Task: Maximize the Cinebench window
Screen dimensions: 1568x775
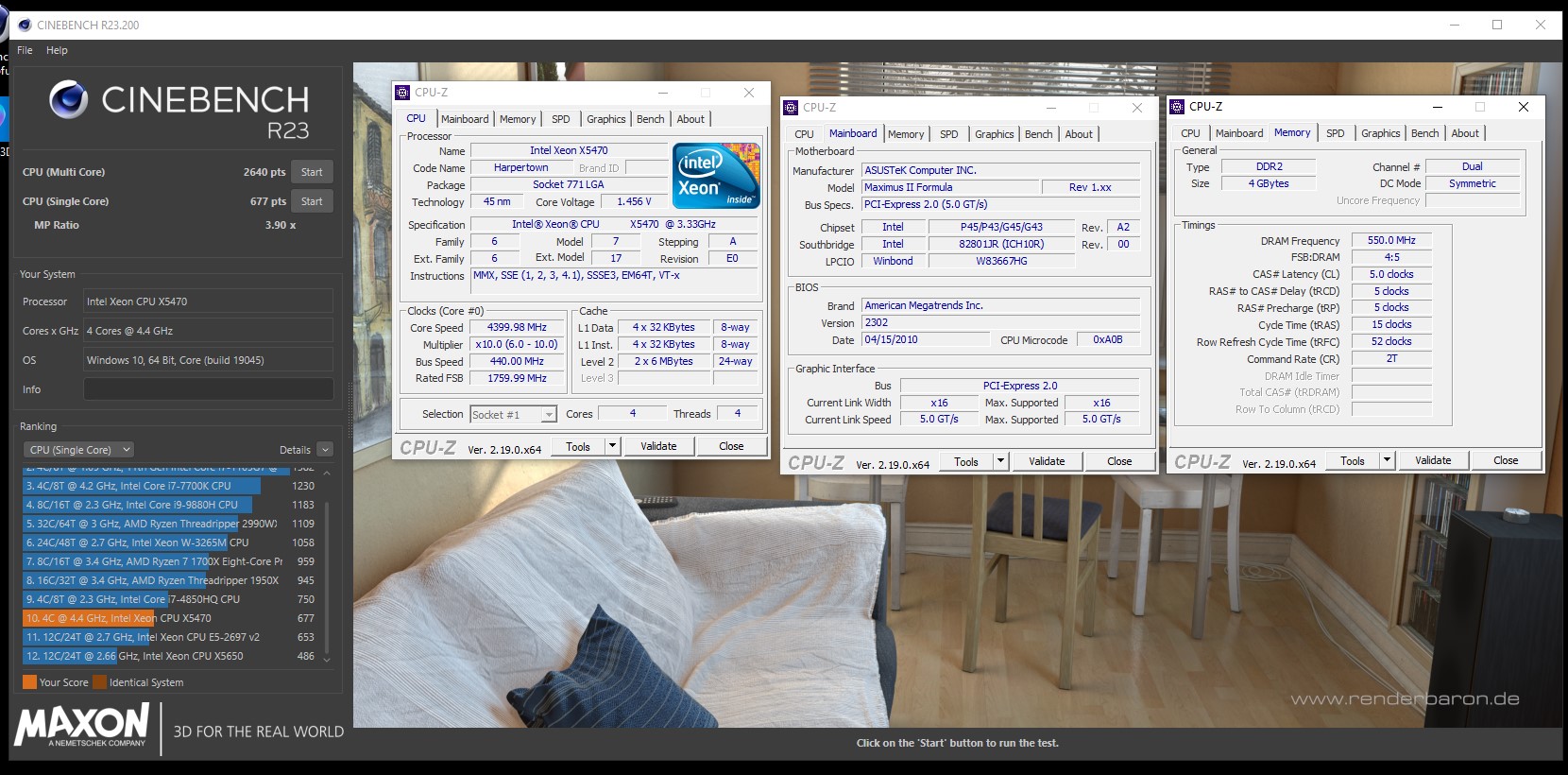Action: point(1497,26)
